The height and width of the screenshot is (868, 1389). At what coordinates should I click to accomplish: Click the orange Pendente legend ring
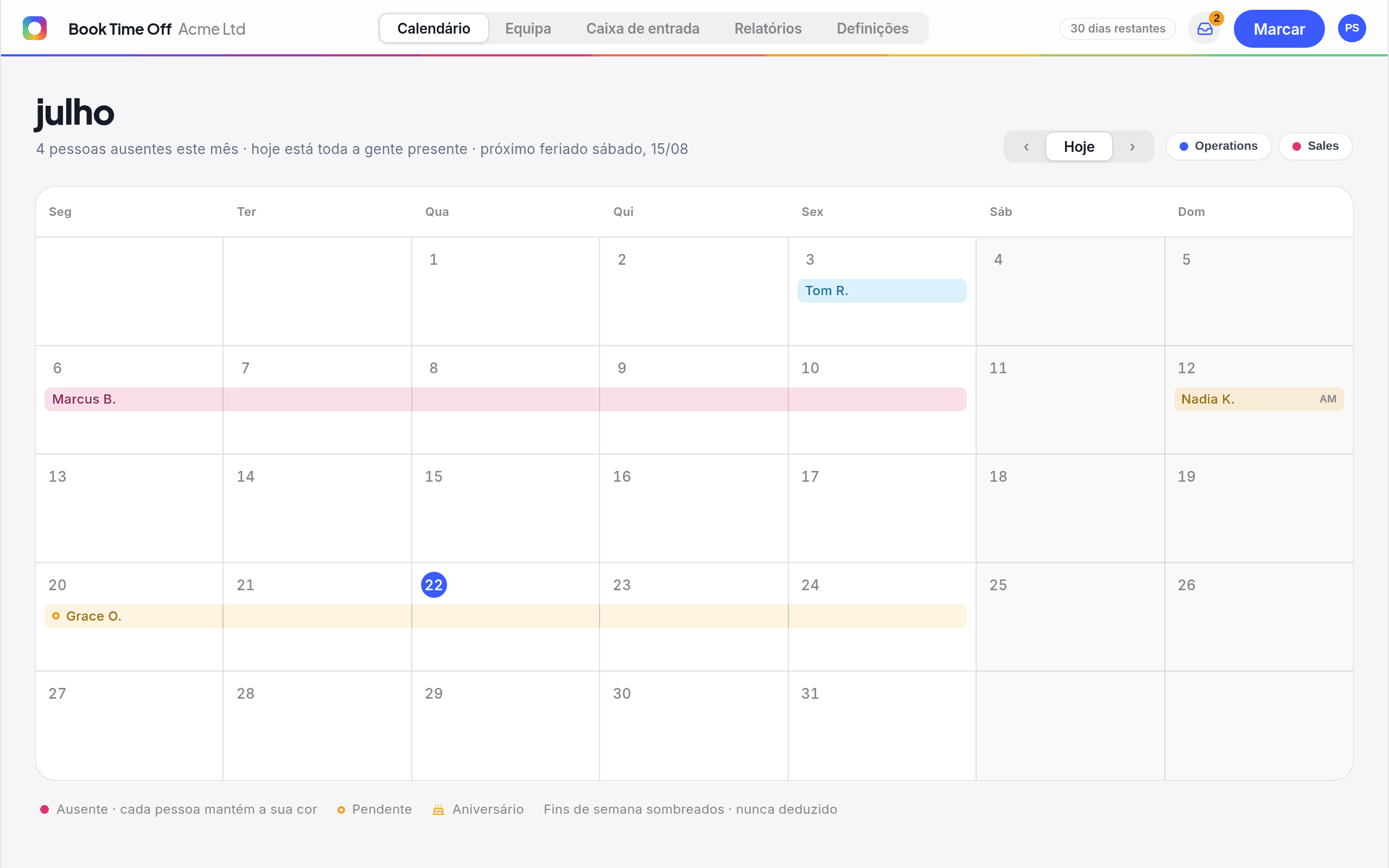341,810
